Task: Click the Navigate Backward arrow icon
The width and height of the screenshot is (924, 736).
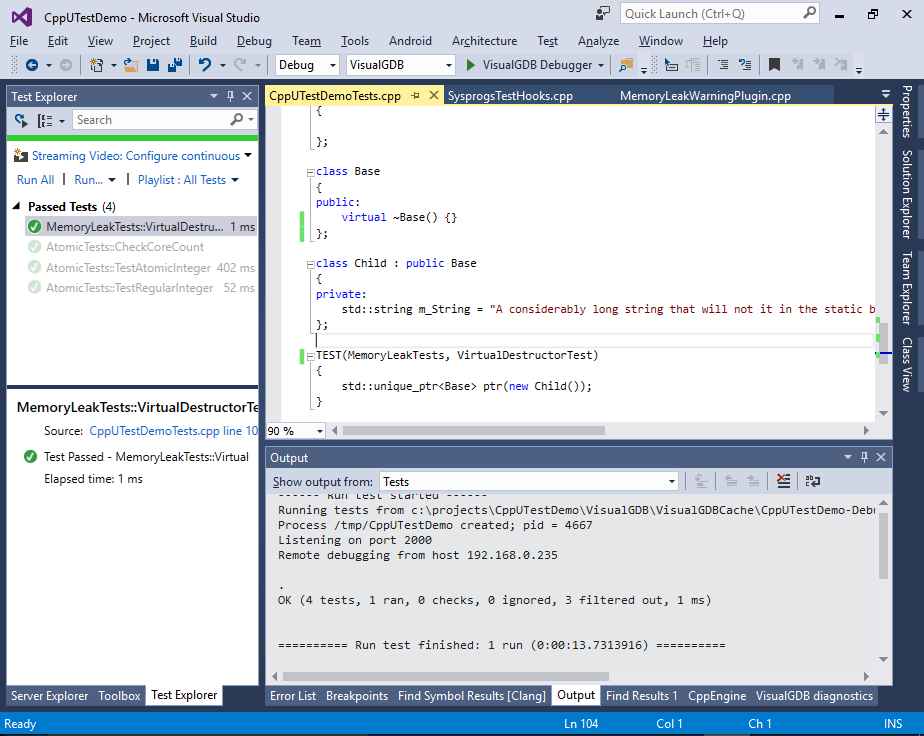Action: tap(31, 65)
